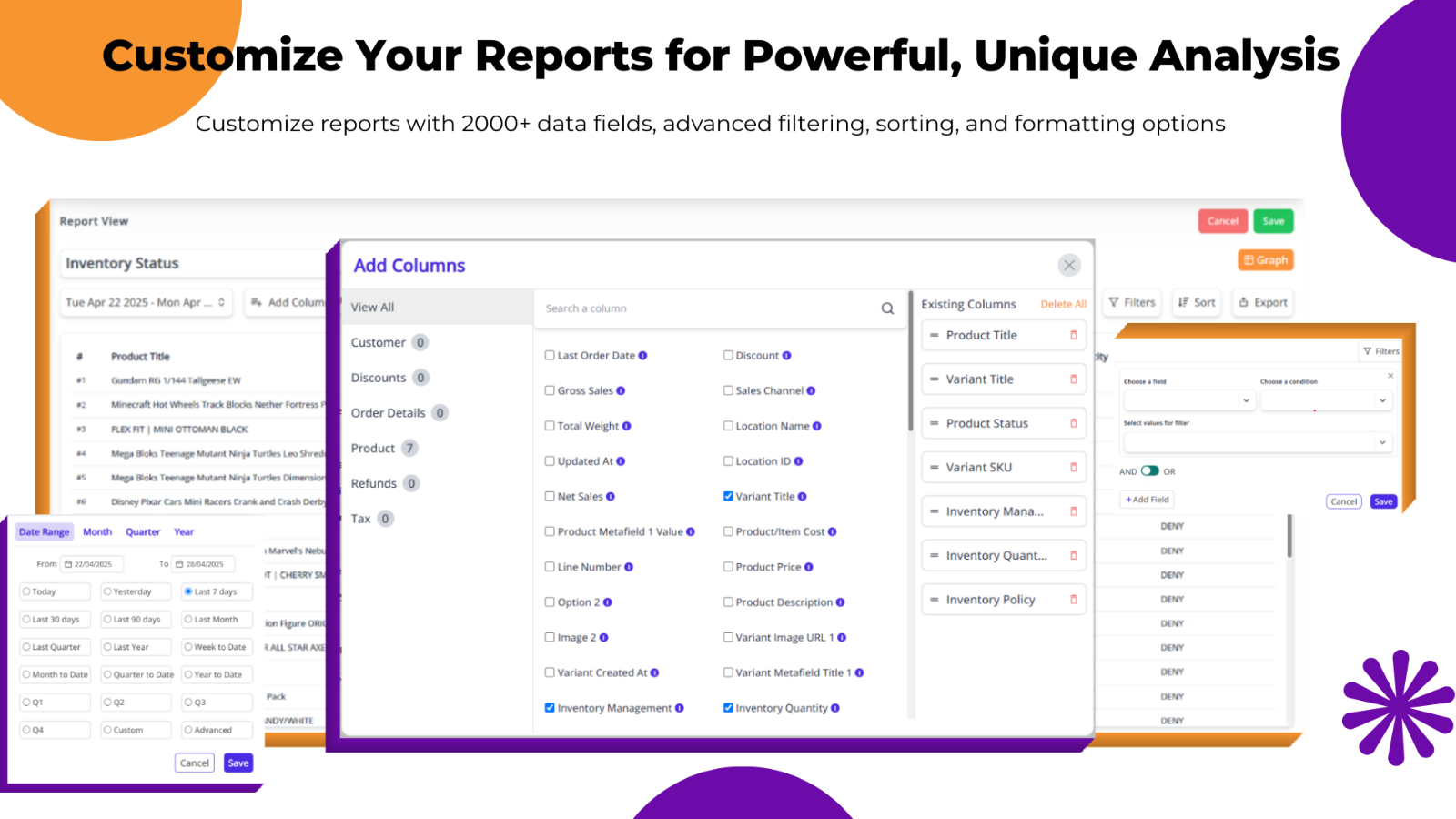Screen dimensions: 1456x819
Task: Click info icon next to Variant Title checkbox
Action: 803,497
